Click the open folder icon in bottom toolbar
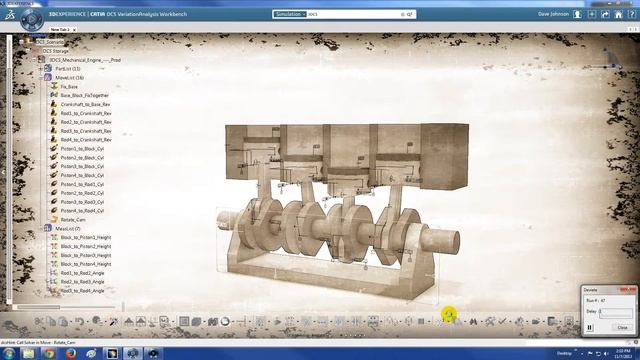640x360 pixels. pos(536,322)
